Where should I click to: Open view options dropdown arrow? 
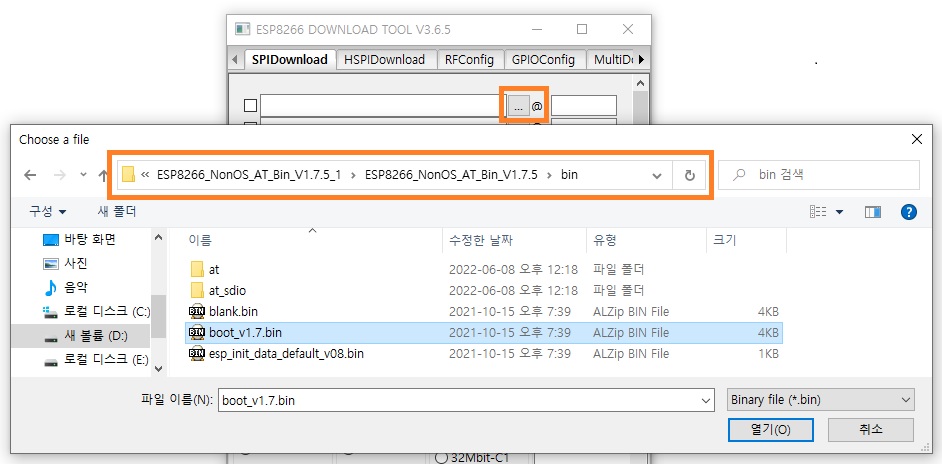[839, 212]
